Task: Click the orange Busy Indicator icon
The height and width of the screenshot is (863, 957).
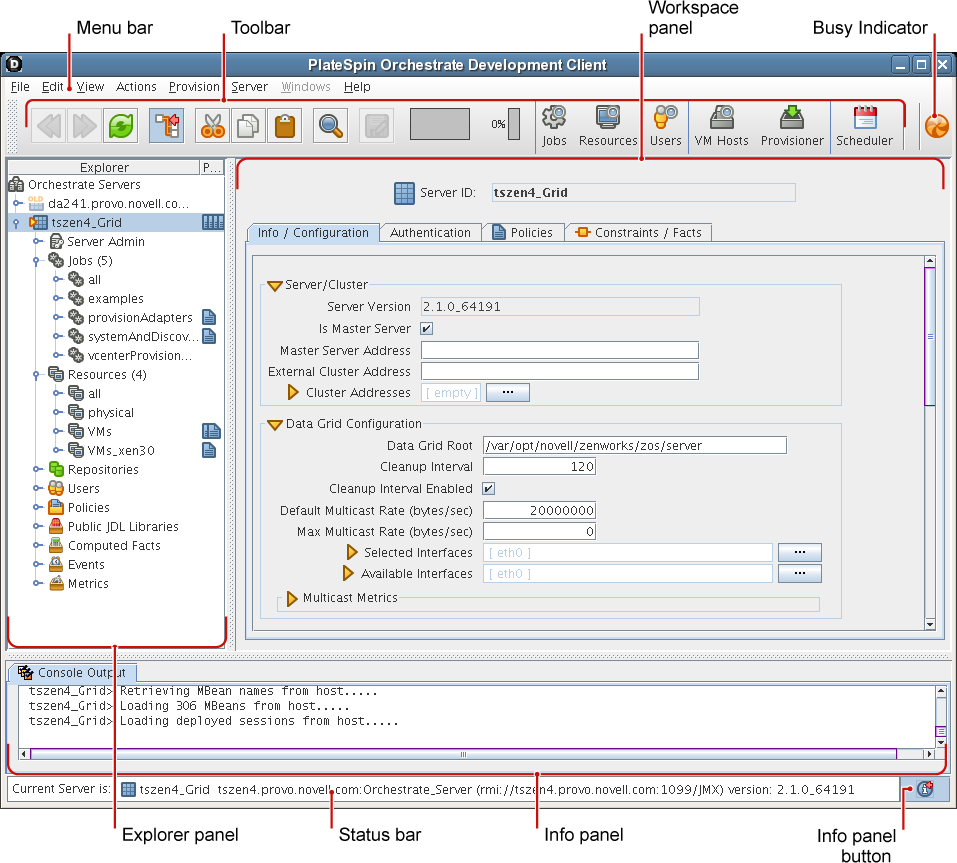Action: [937, 126]
